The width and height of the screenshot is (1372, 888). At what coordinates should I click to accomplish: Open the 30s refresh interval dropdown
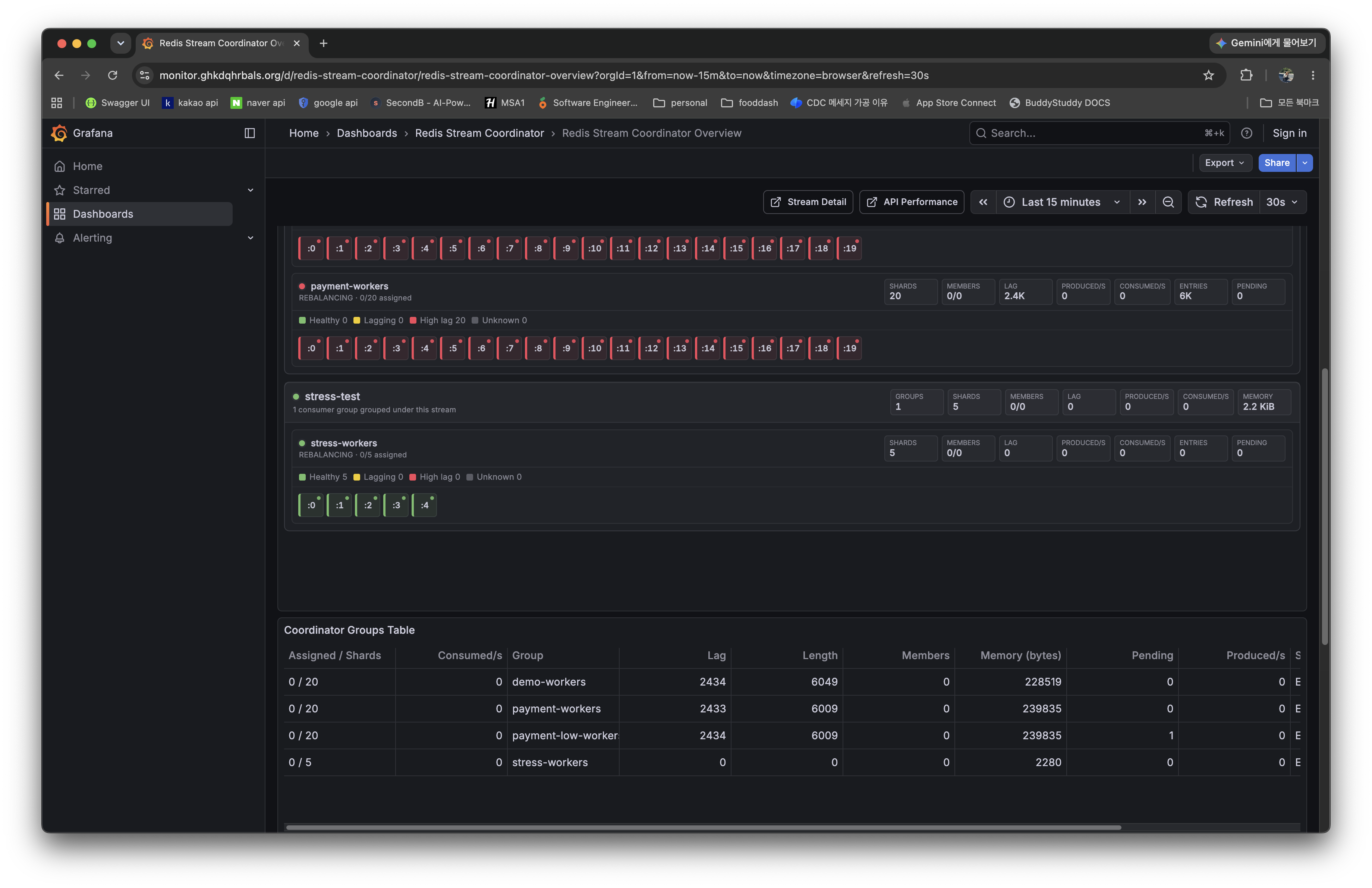click(1283, 202)
